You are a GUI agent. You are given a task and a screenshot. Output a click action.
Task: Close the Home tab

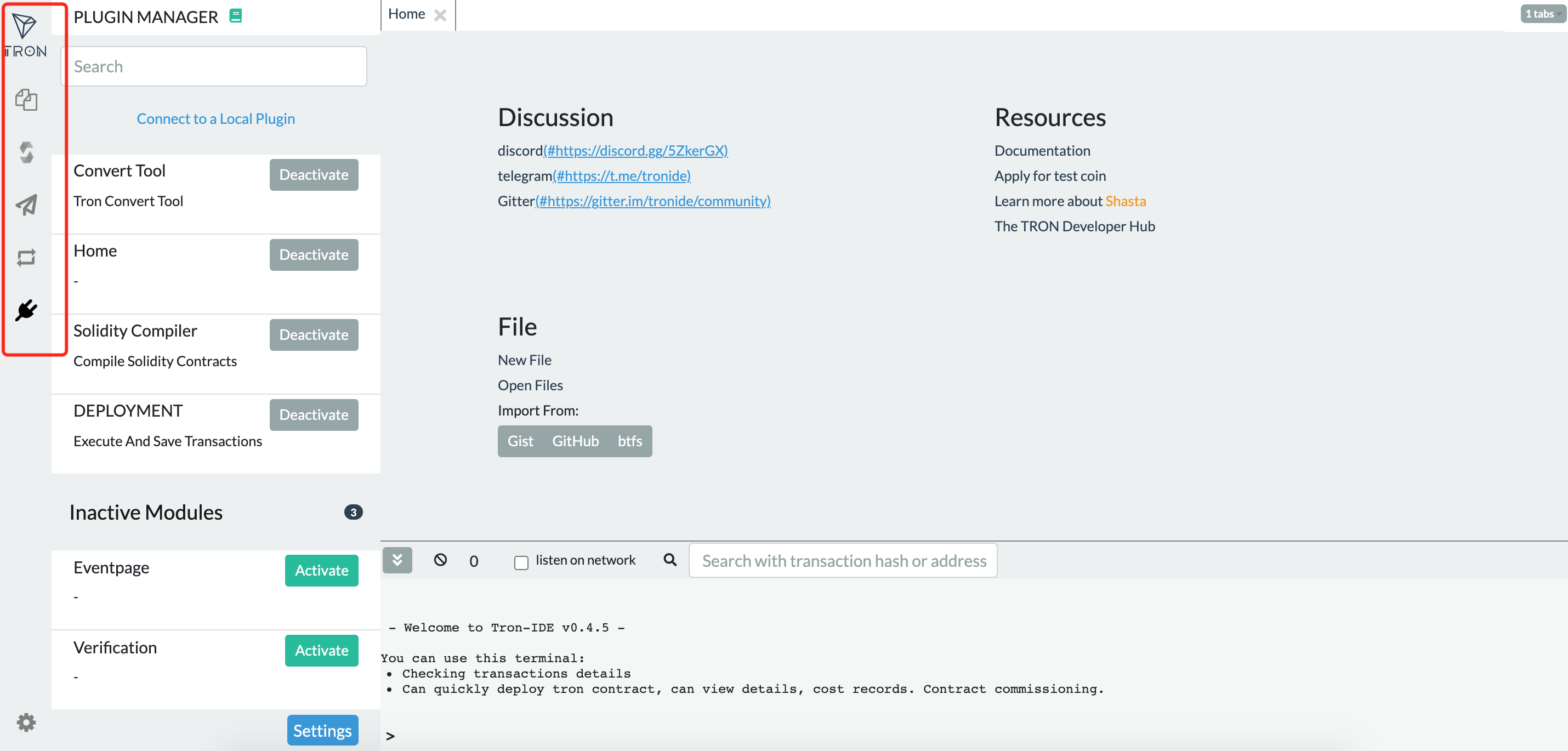pos(440,15)
